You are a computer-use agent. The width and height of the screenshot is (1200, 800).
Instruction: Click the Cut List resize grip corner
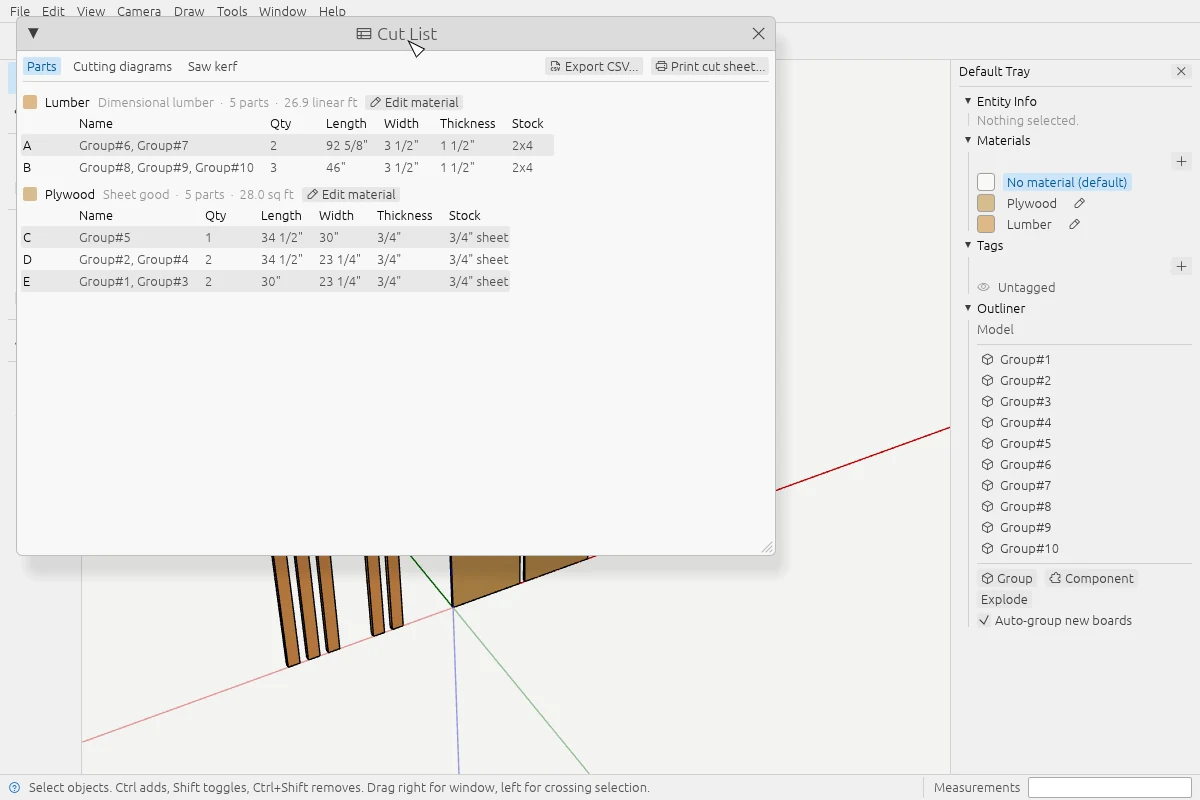pos(767,547)
